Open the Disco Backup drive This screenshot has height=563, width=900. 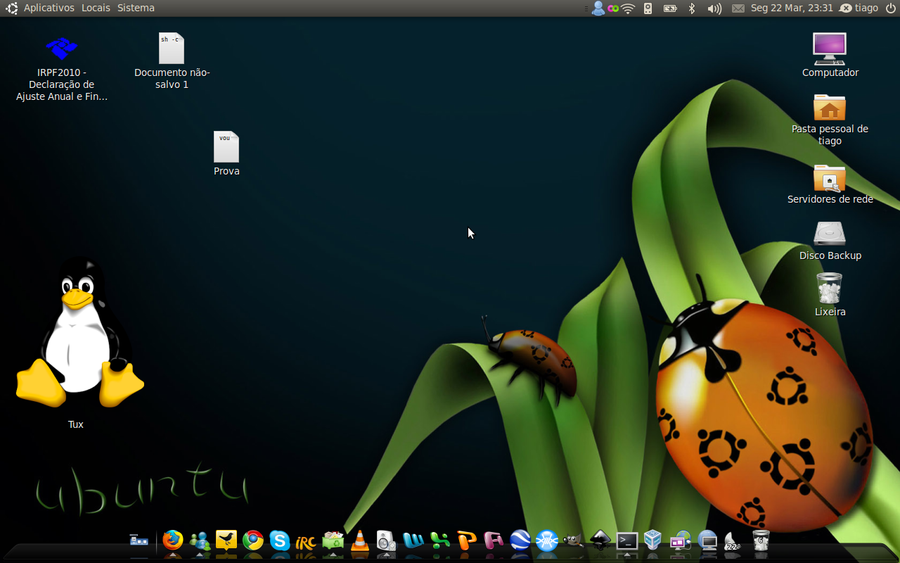pos(829,240)
